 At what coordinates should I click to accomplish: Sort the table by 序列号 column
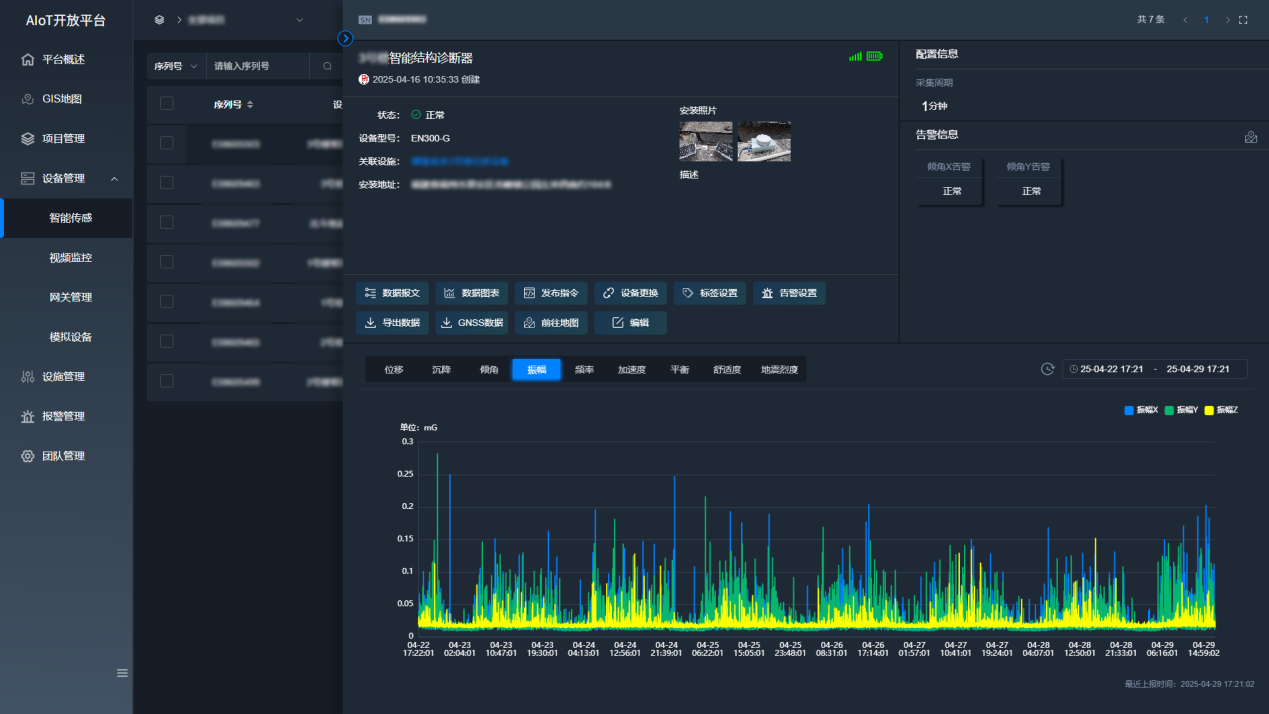pos(250,104)
